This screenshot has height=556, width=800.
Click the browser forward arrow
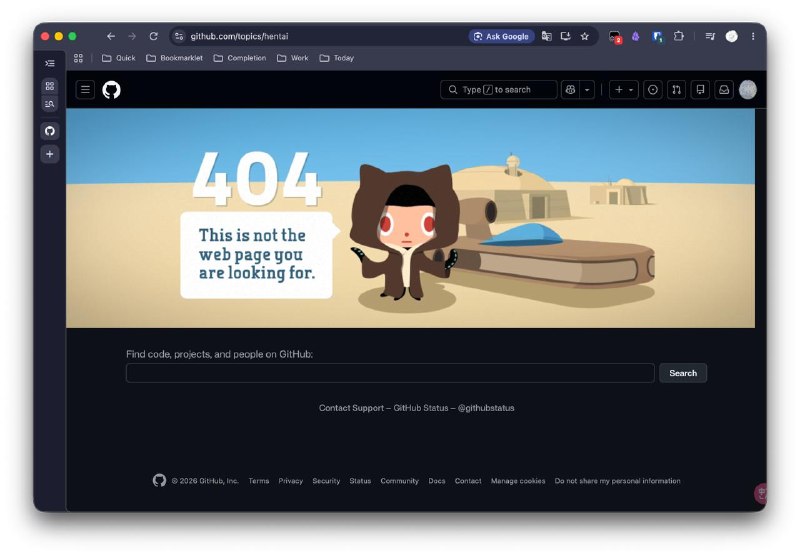click(x=132, y=36)
